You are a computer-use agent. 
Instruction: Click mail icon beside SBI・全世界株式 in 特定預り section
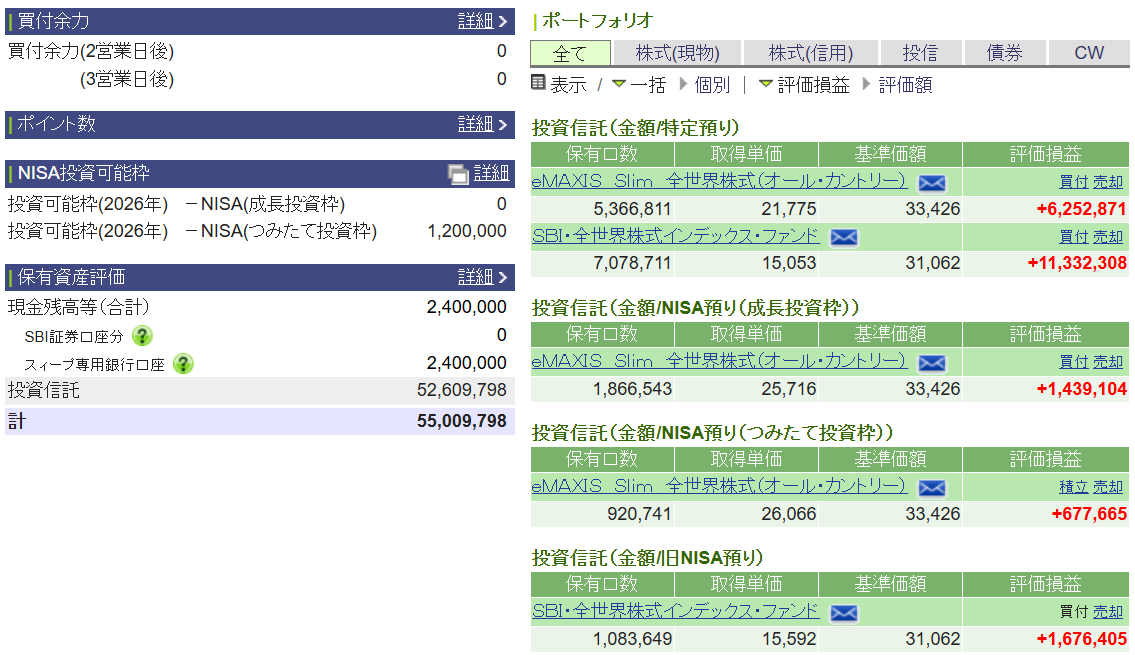pos(844,238)
